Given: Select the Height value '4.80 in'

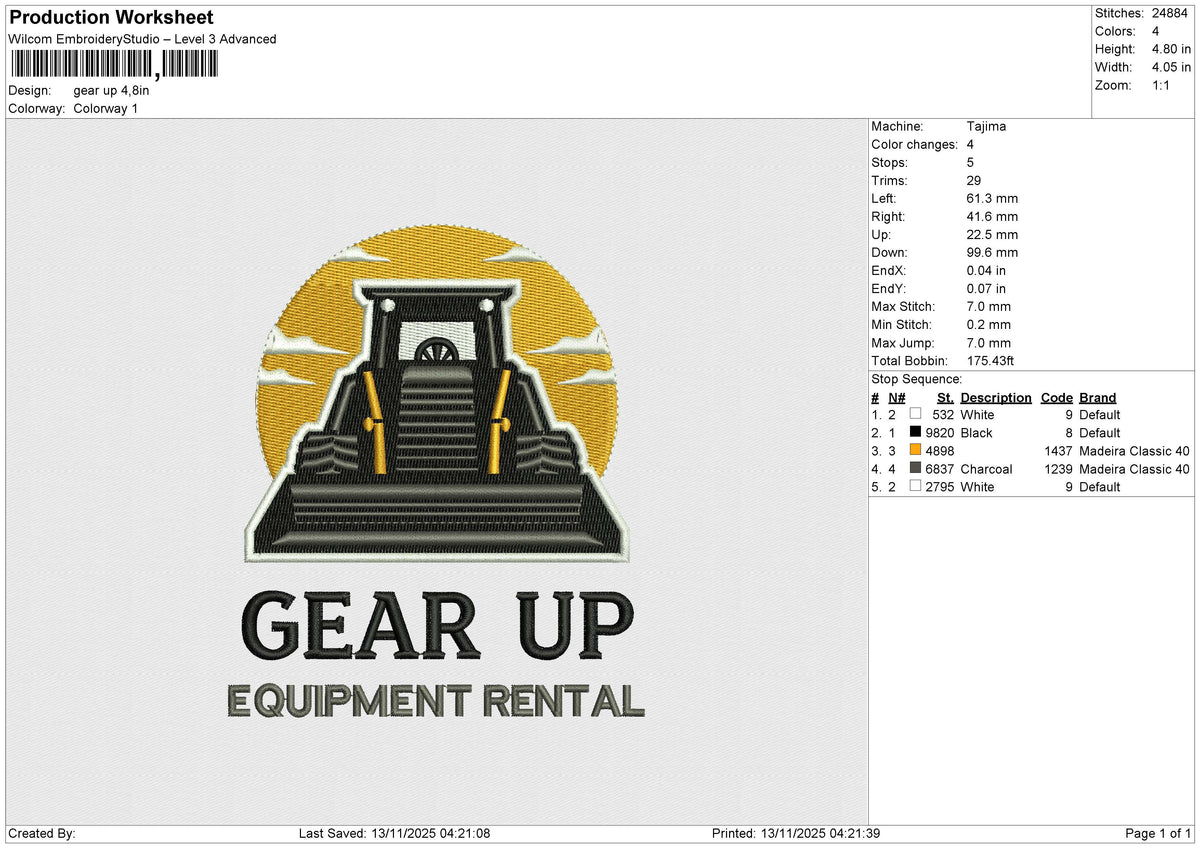Looking at the screenshot, I should [1171, 49].
